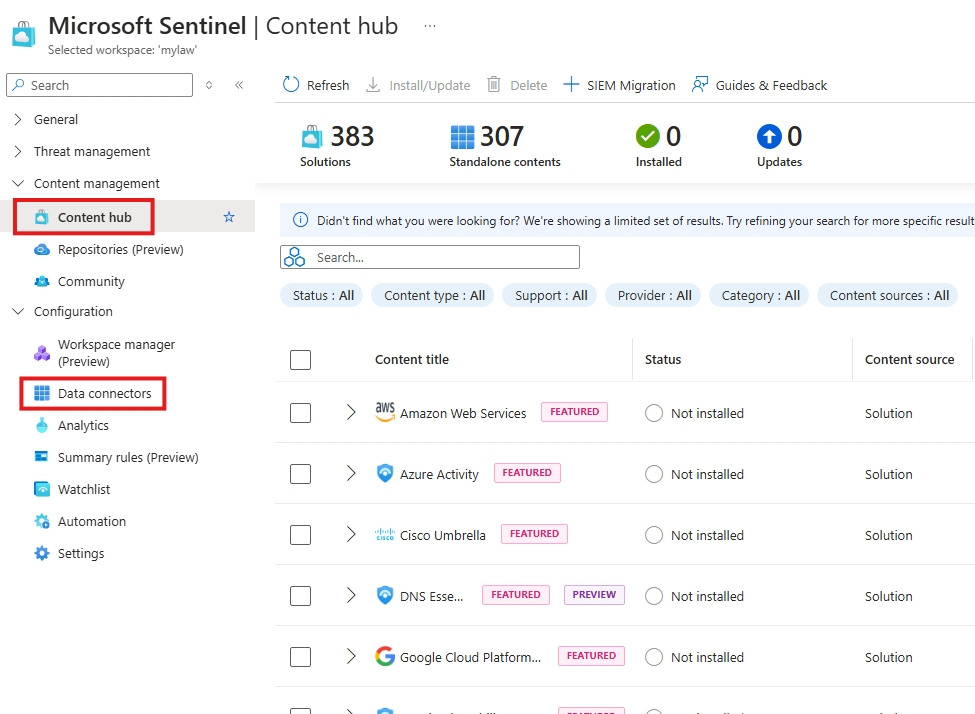Click the sidebar Search field
The width and height of the screenshot is (975, 714).
click(99, 85)
